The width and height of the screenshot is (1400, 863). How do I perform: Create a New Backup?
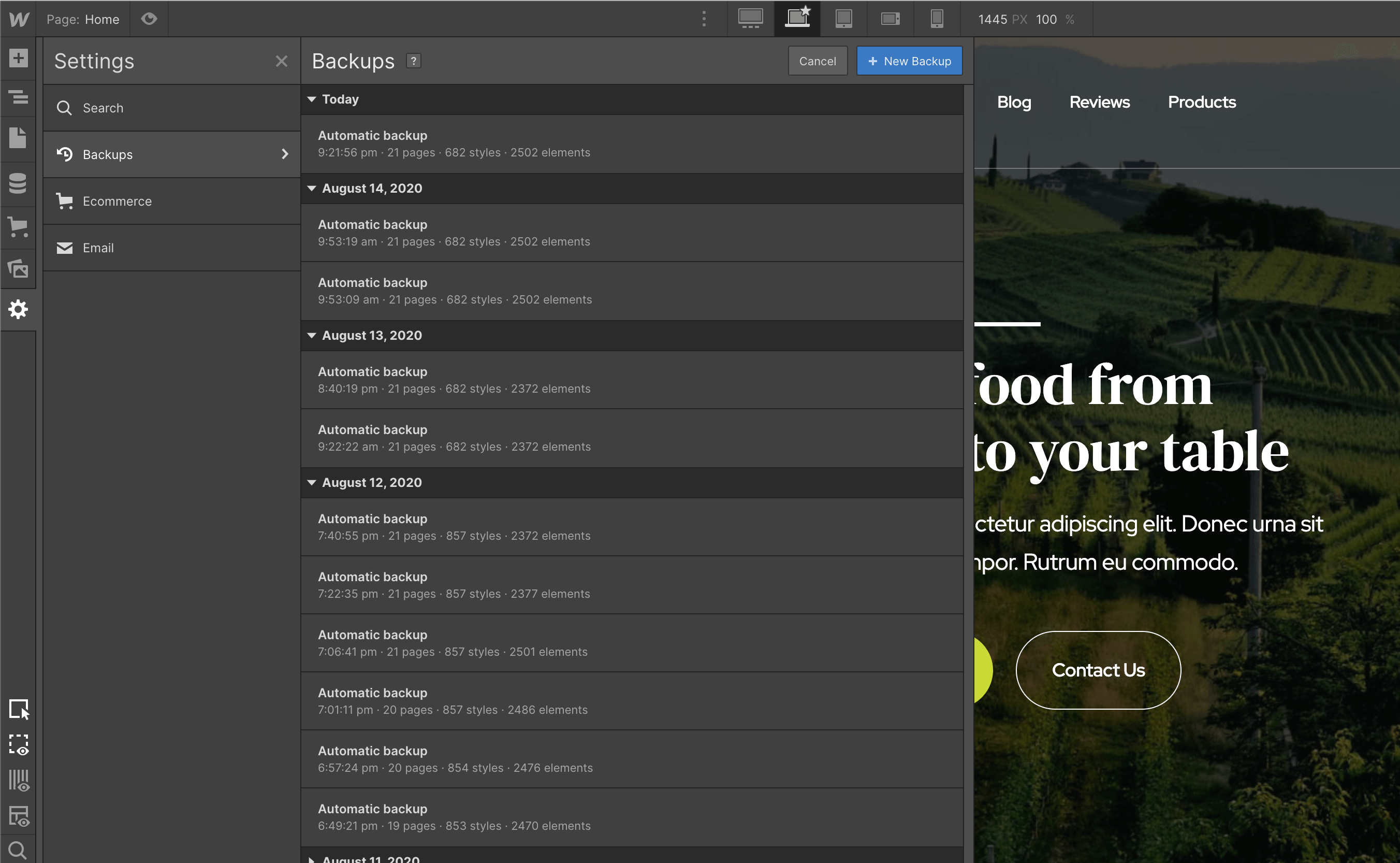909,61
